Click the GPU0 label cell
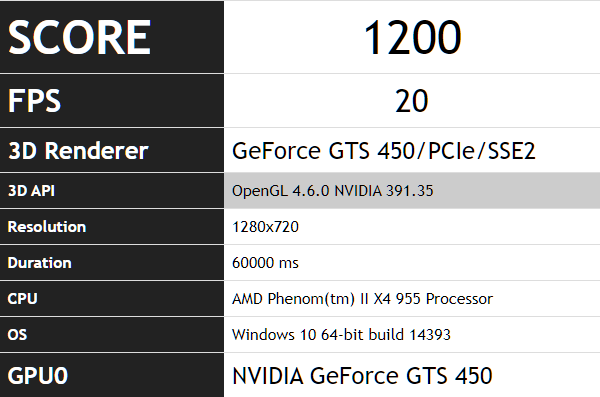Viewport: 600px width, 397px height. click(x=112, y=375)
